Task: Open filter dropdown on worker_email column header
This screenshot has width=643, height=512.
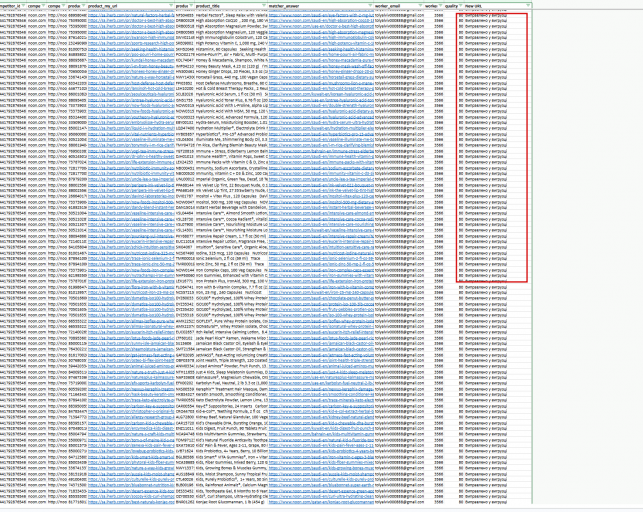Action: pyautogui.click(x=421, y=6)
